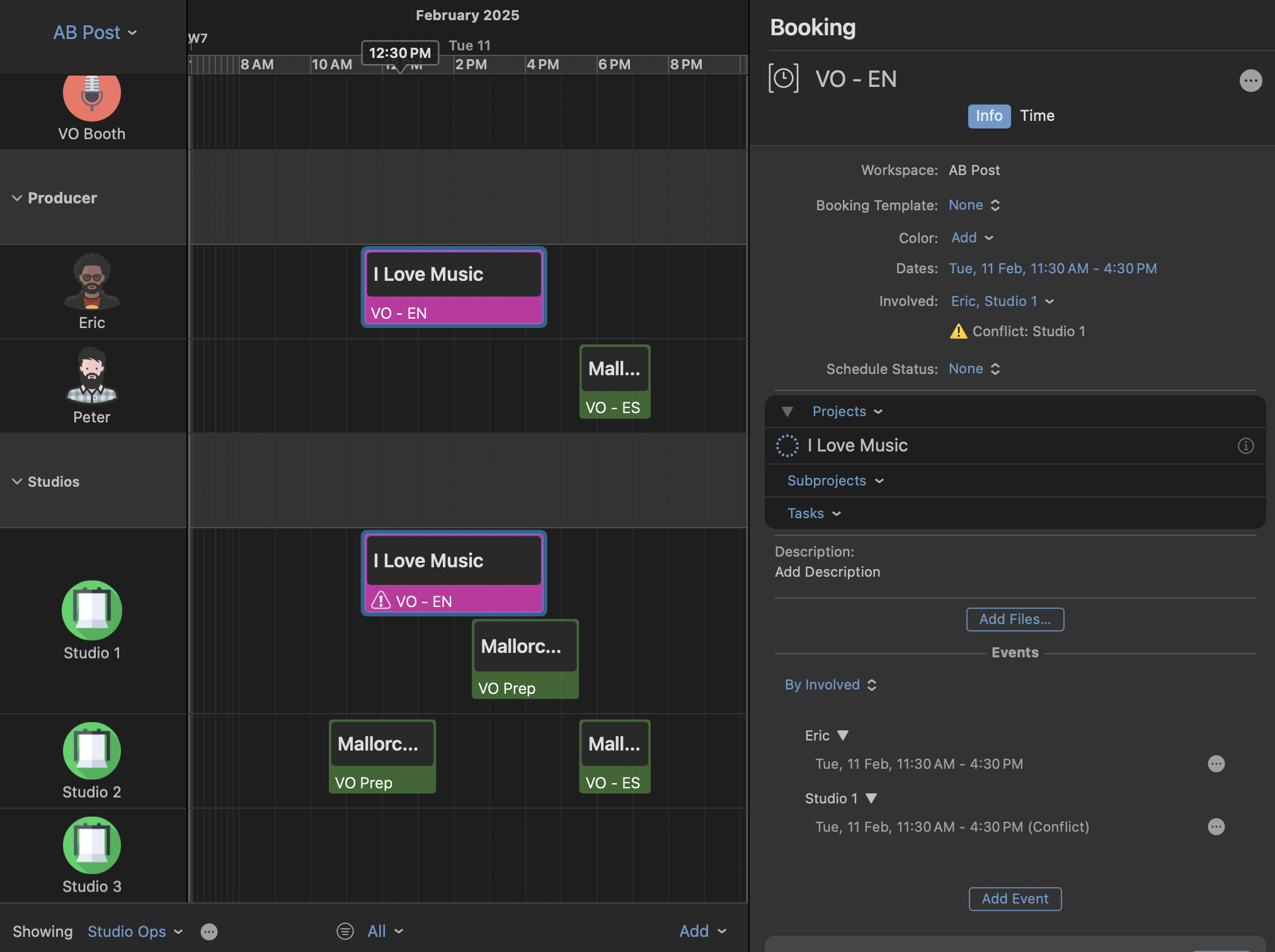Image resolution: width=1275 pixels, height=952 pixels.
Task: Select the Info tab
Action: [988, 116]
